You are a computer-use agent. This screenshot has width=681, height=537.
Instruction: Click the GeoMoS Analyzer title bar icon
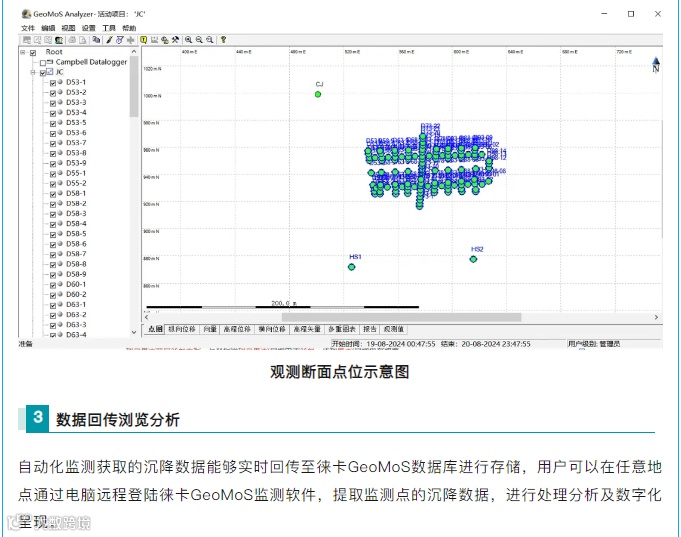coord(26,14)
